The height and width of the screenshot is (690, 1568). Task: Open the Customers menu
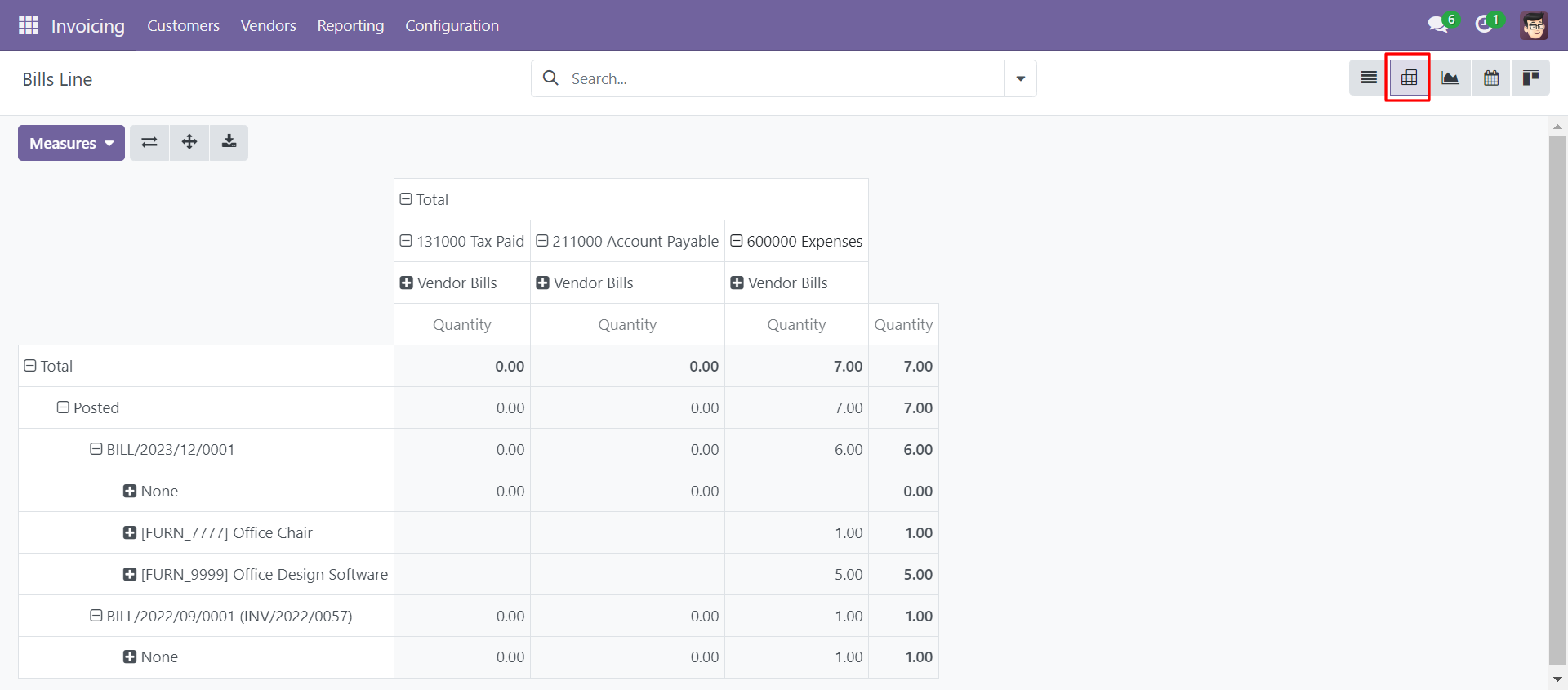click(184, 25)
